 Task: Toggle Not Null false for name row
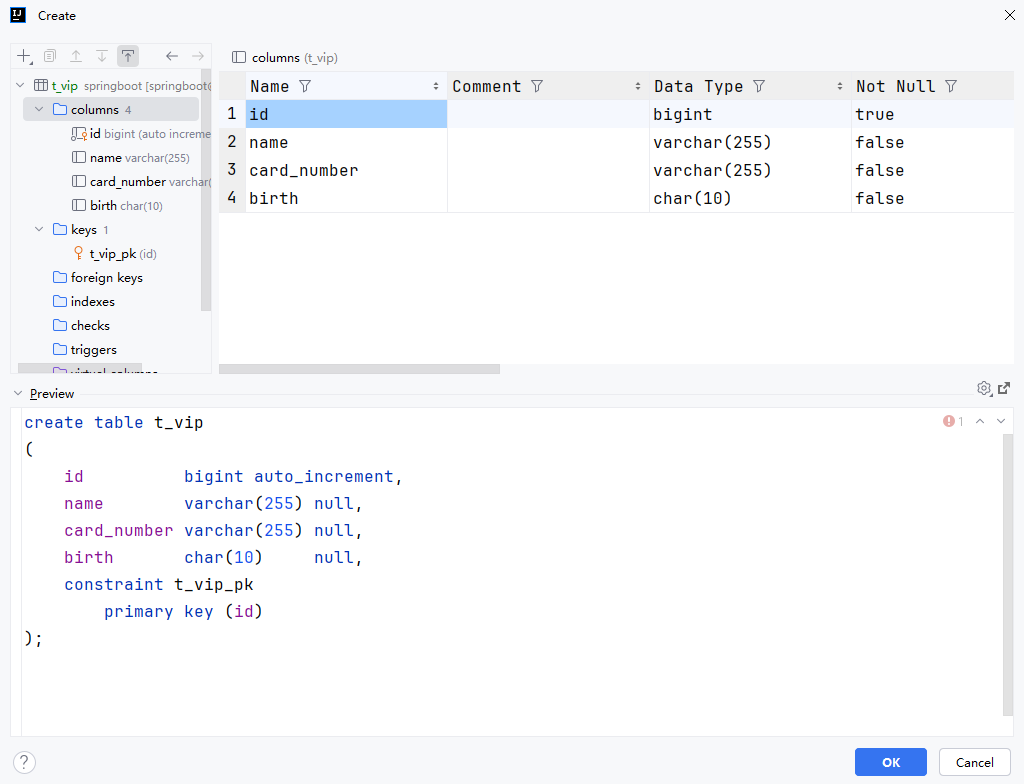point(880,143)
